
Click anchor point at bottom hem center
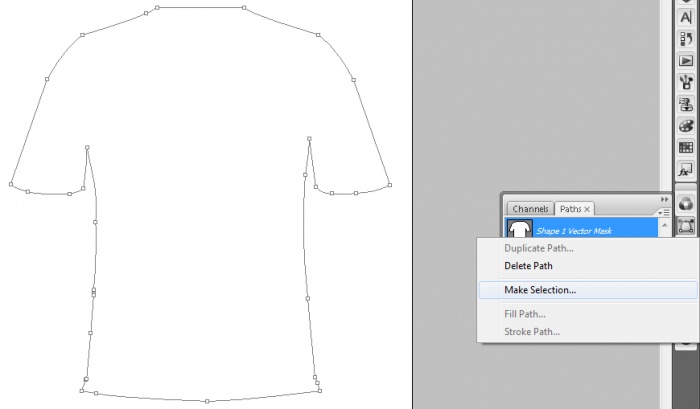(x=207, y=401)
